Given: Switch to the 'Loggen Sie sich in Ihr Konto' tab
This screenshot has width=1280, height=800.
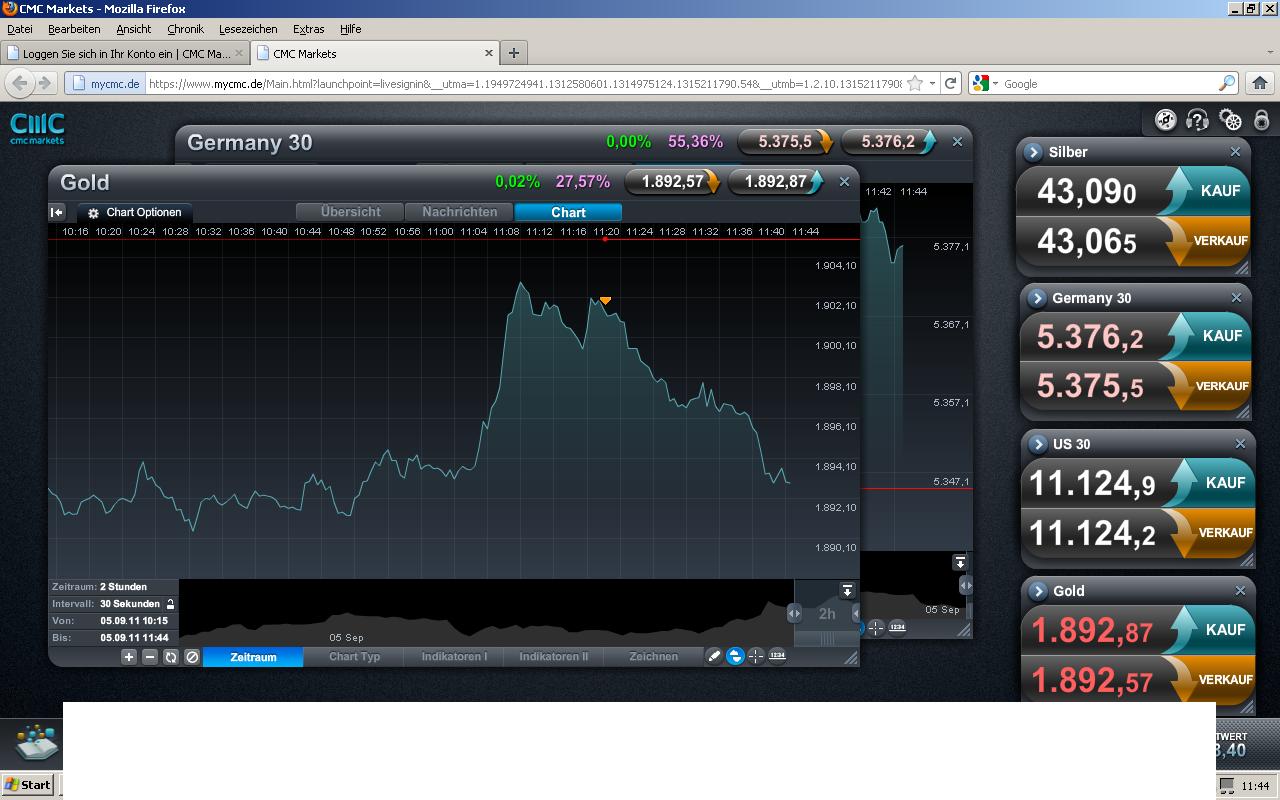Looking at the screenshot, I should coord(125,53).
